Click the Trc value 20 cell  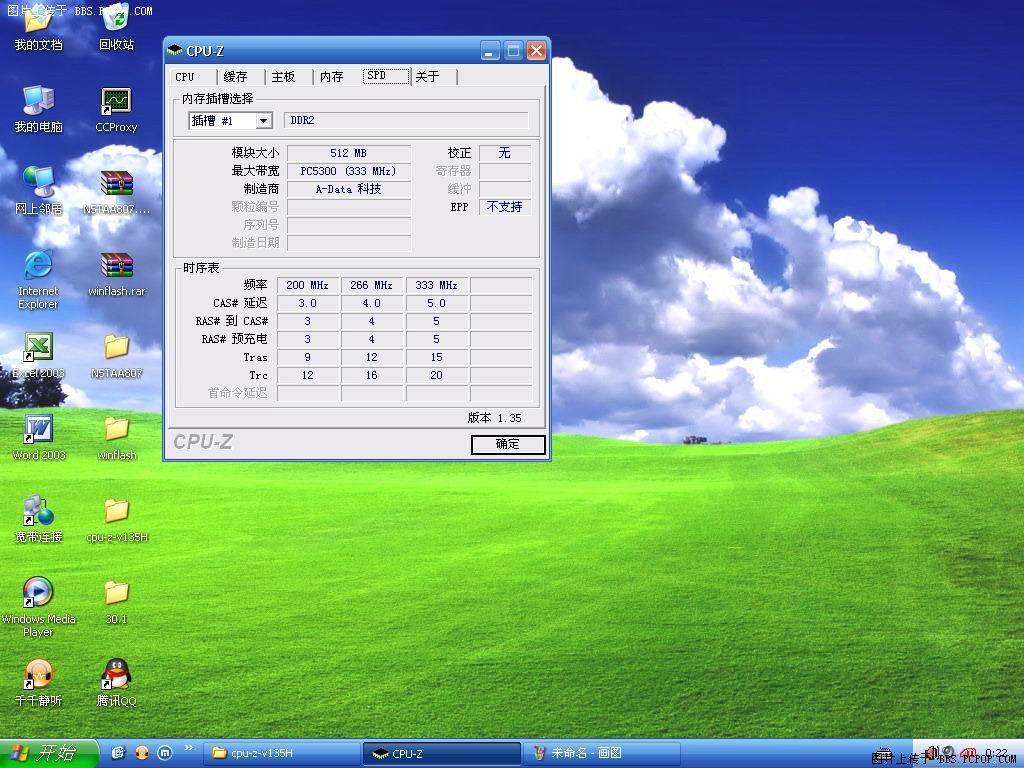point(436,375)
